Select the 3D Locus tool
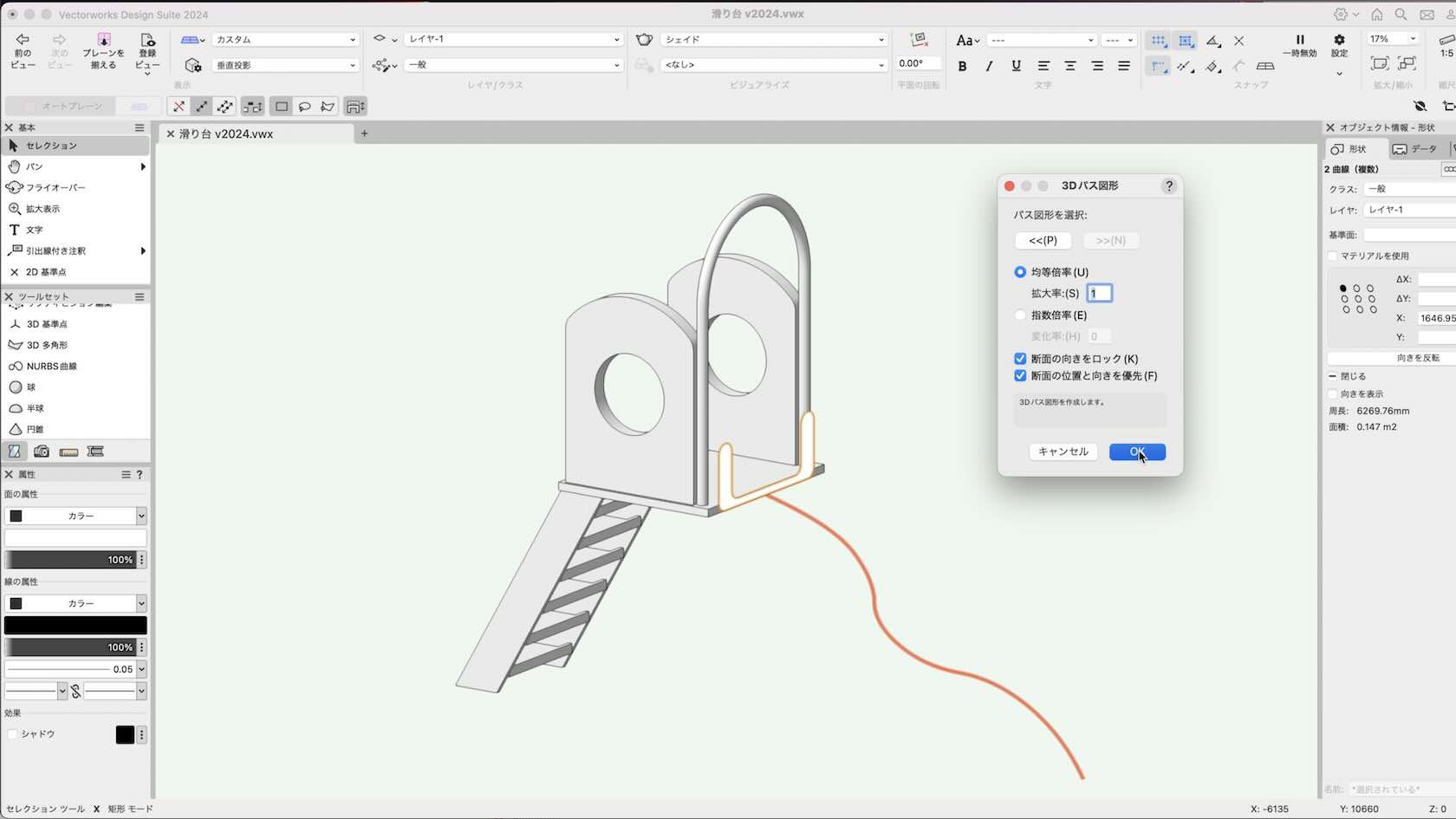This screenshot has width=1456, height=819. click(75, 324)
